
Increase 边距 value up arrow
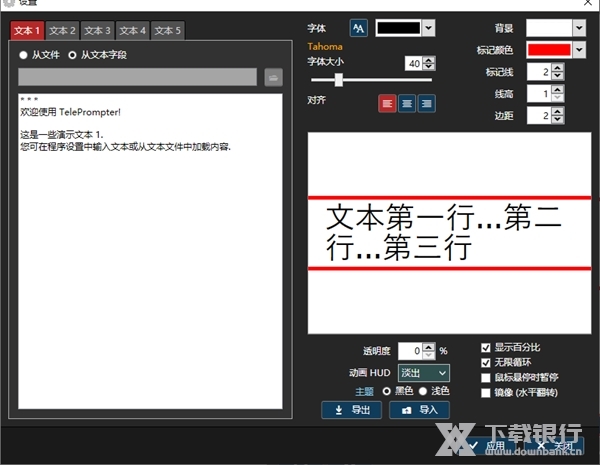[558, 111]
